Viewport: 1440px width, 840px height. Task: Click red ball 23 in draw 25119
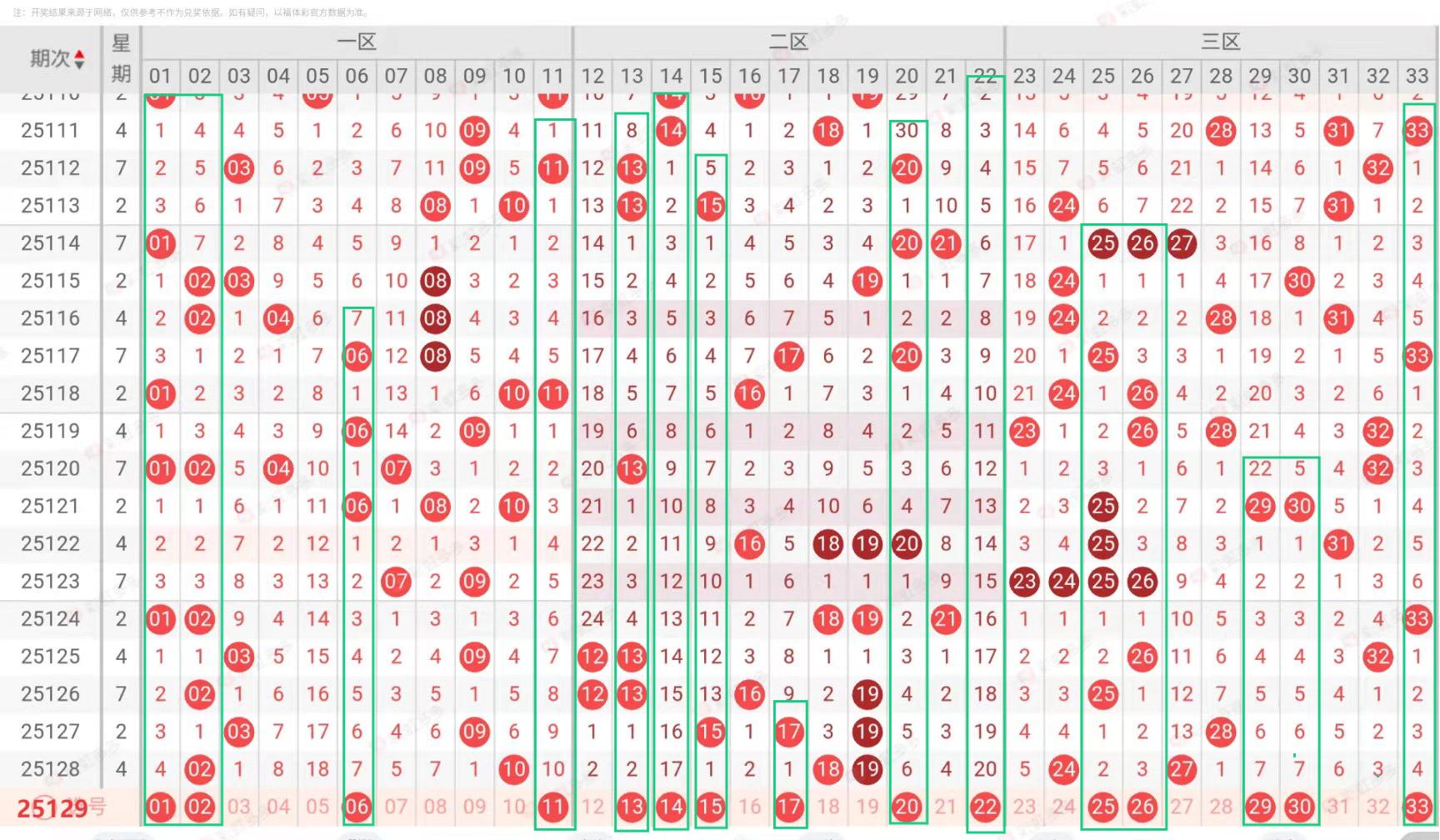(1024, 431)
